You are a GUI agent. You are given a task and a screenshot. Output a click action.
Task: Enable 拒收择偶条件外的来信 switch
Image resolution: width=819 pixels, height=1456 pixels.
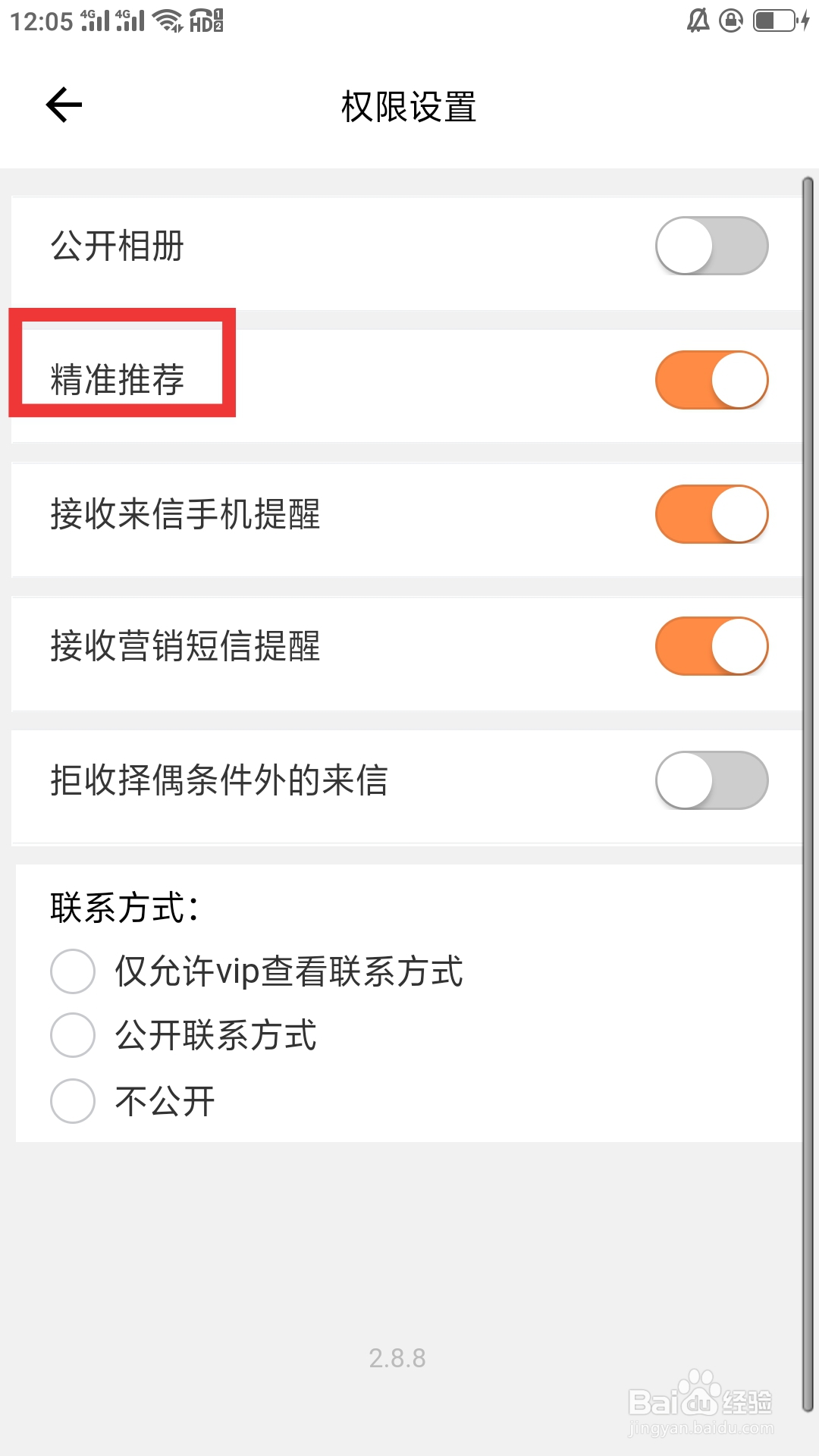[711, 780]
